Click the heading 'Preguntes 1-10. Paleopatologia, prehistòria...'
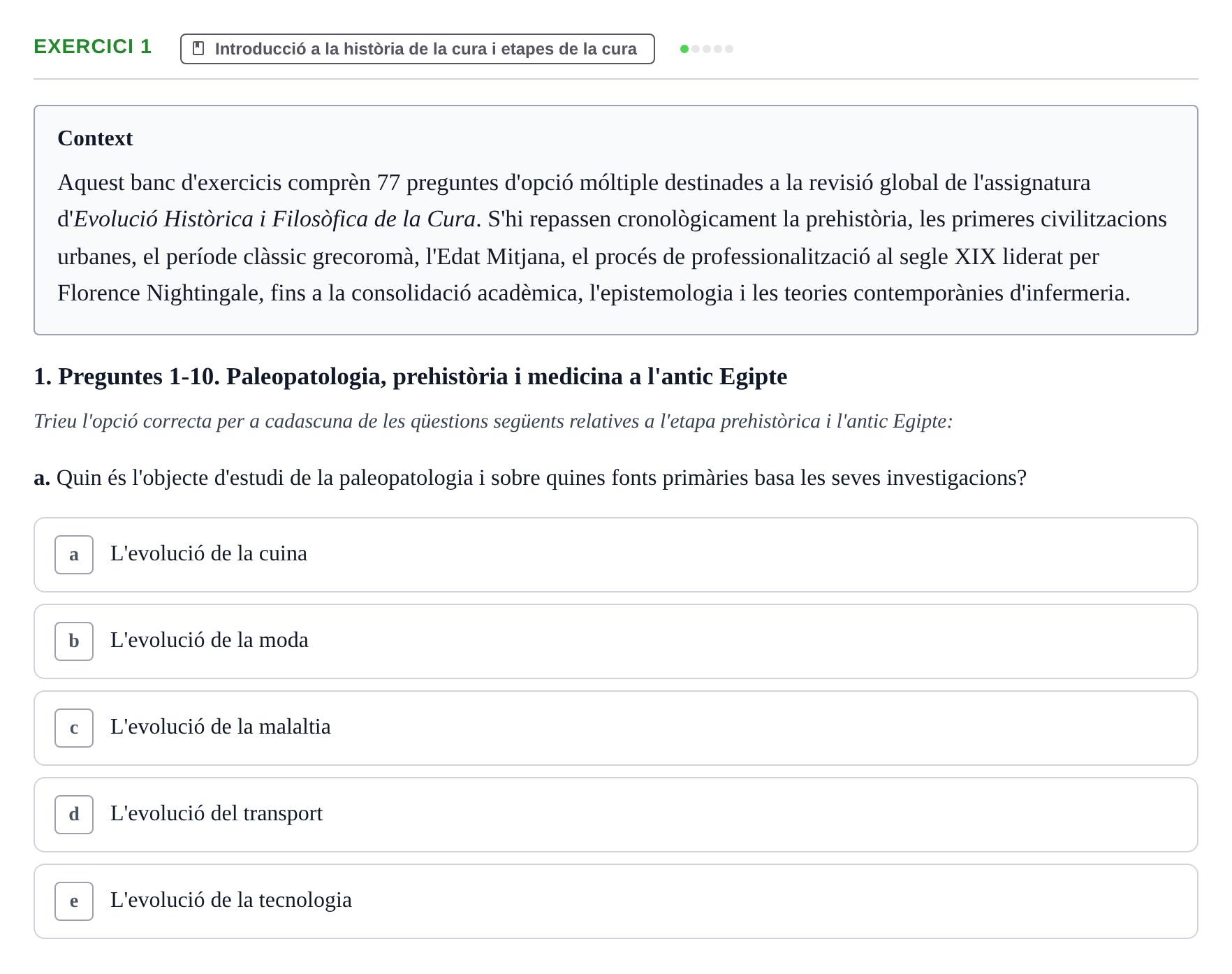The height and width of the screenshot is (974, 1232). [x=411, y=377]
